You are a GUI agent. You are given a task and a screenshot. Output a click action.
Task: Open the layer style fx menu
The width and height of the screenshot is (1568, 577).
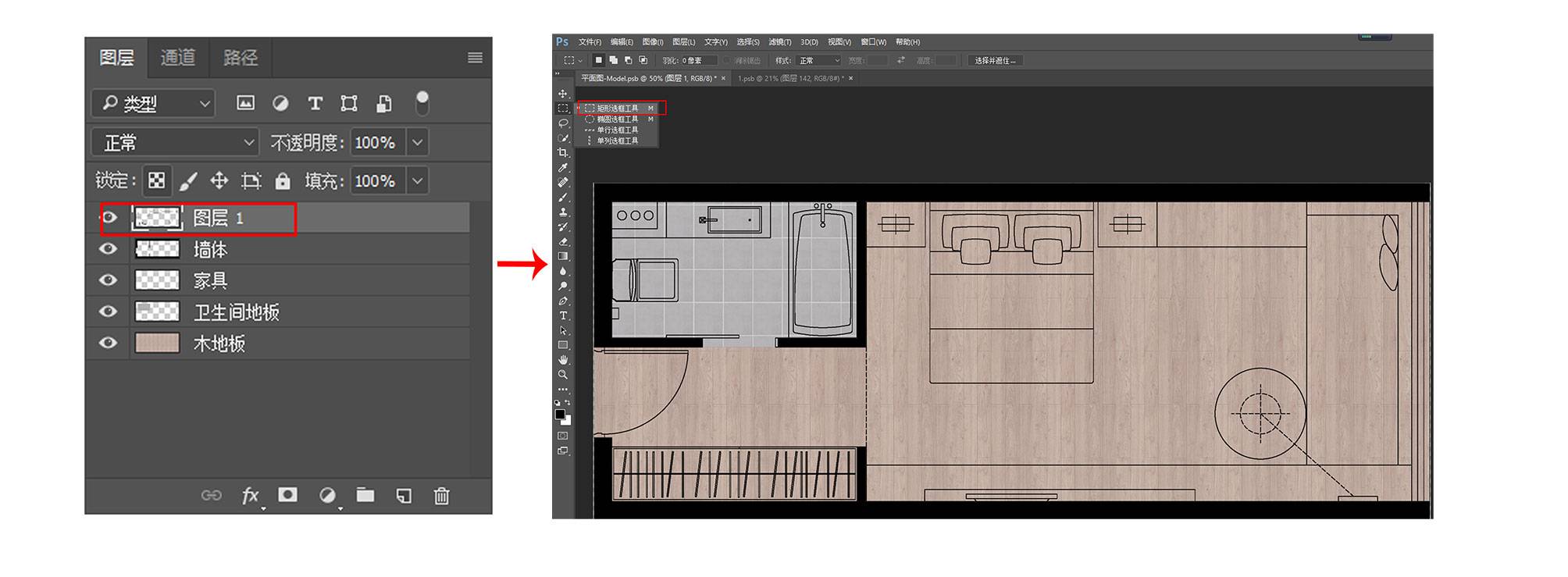click(251, 495)
